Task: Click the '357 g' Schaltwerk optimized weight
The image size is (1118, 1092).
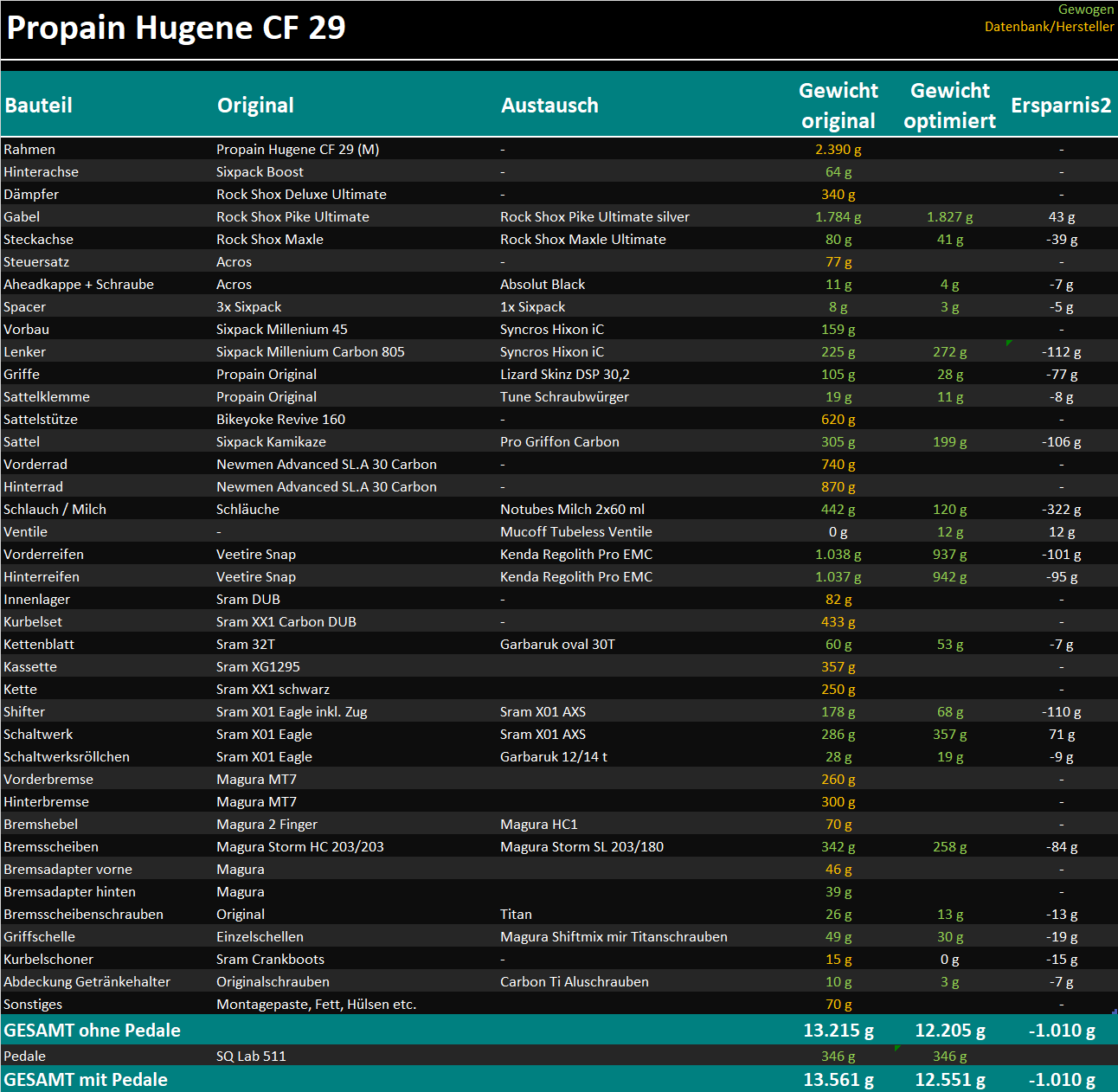Action: 950,735
